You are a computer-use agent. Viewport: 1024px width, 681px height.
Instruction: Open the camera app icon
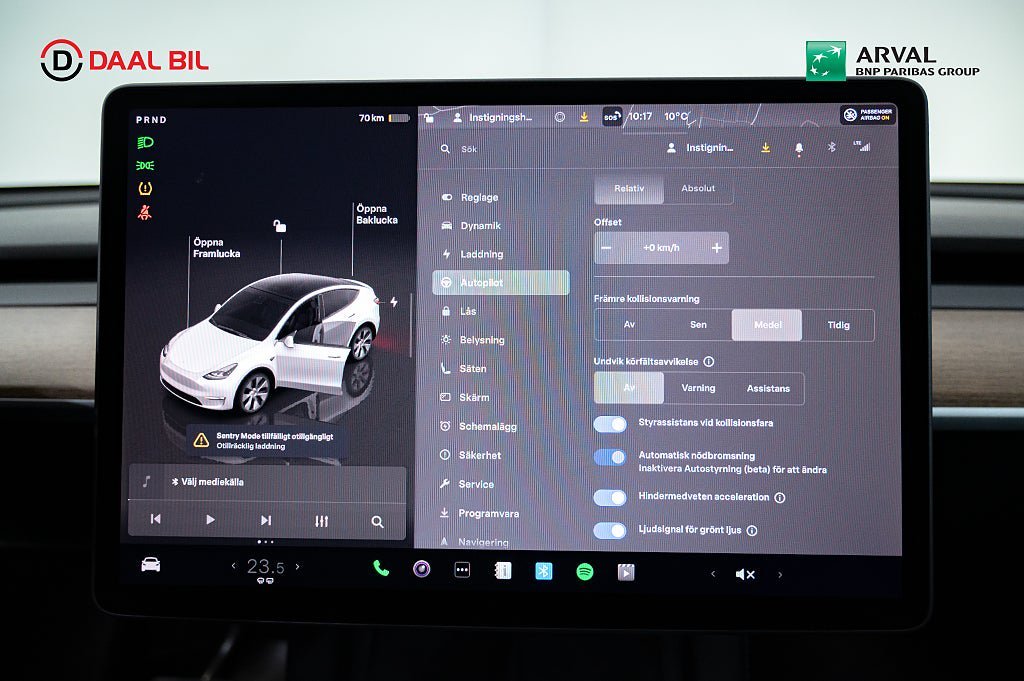[x=422, y=569]
